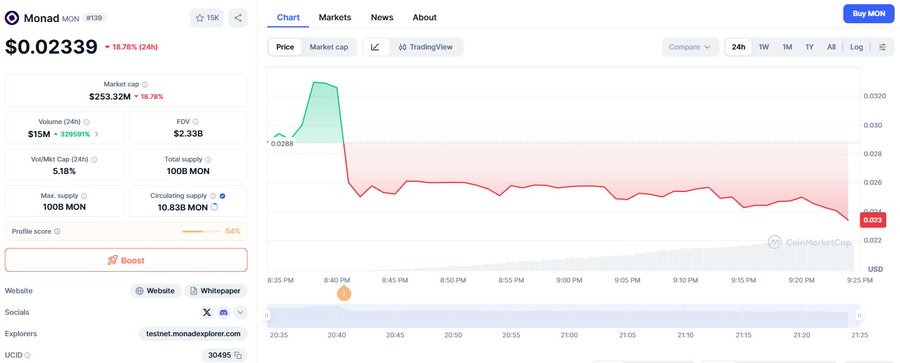Image resolution: width=900 pixels, height=363 pixels.
Task: Show FDV info tooltip icon
Action: click(x=196, y=122)
